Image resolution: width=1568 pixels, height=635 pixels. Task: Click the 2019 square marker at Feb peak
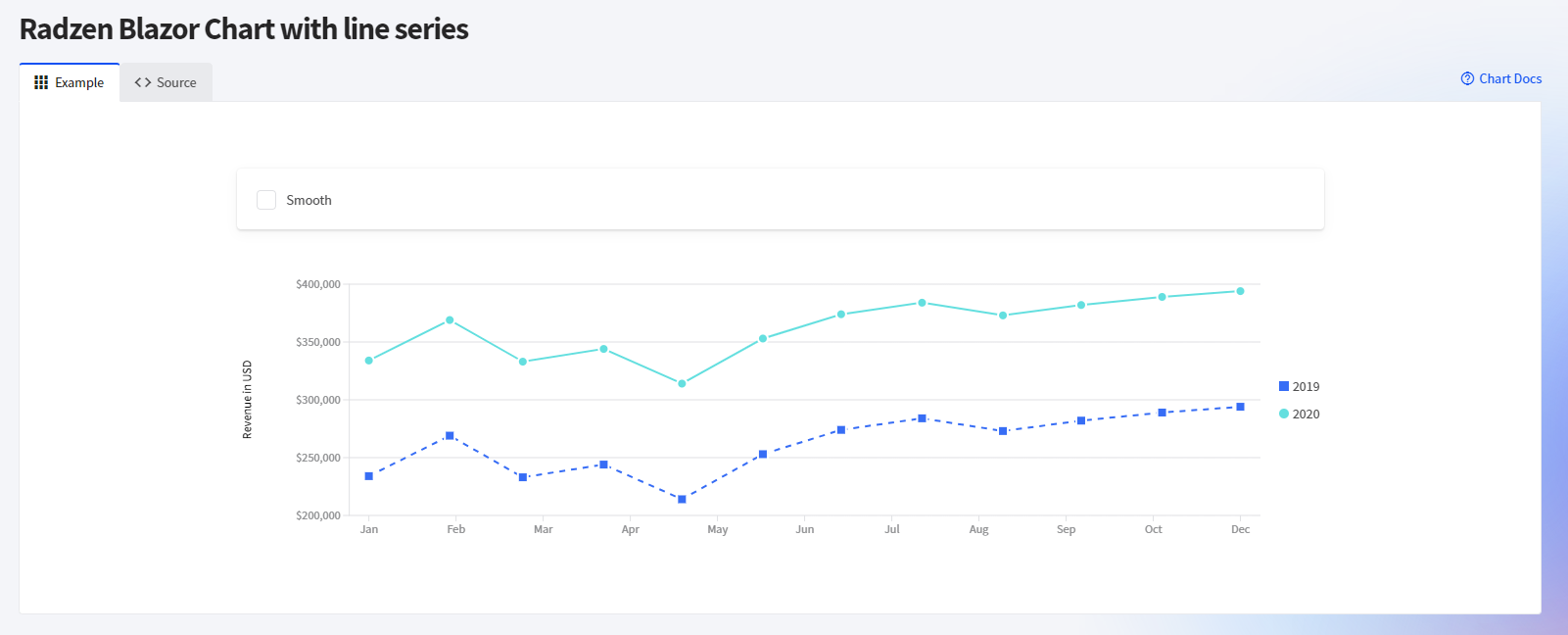450,436
